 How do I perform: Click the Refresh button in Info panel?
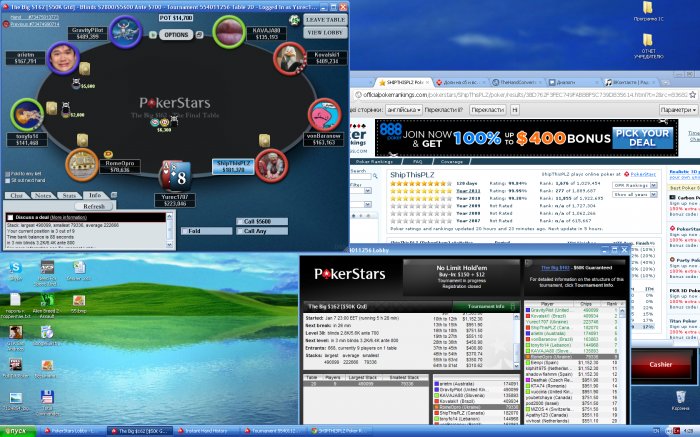(94, 206)
